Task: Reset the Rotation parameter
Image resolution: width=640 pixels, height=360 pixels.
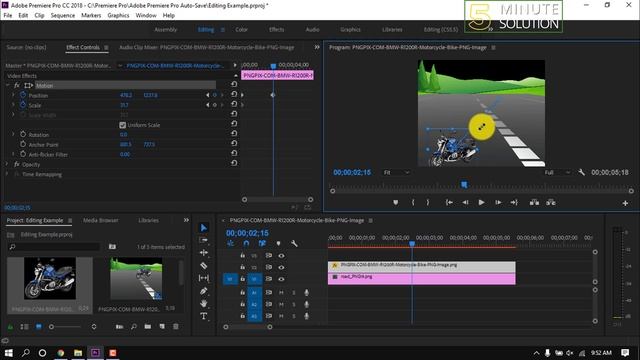Action: pyautogui.click(x=234, y=133)
